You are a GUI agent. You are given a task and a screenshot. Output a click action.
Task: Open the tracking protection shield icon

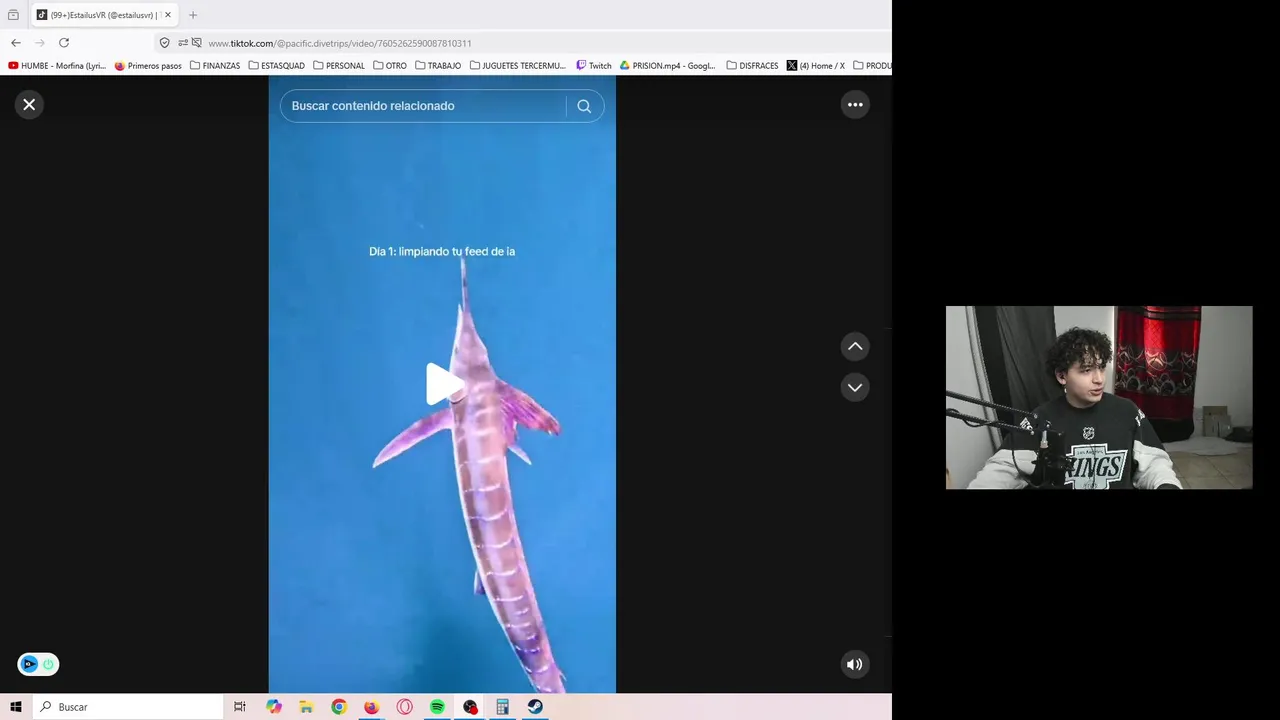point(165,43)
